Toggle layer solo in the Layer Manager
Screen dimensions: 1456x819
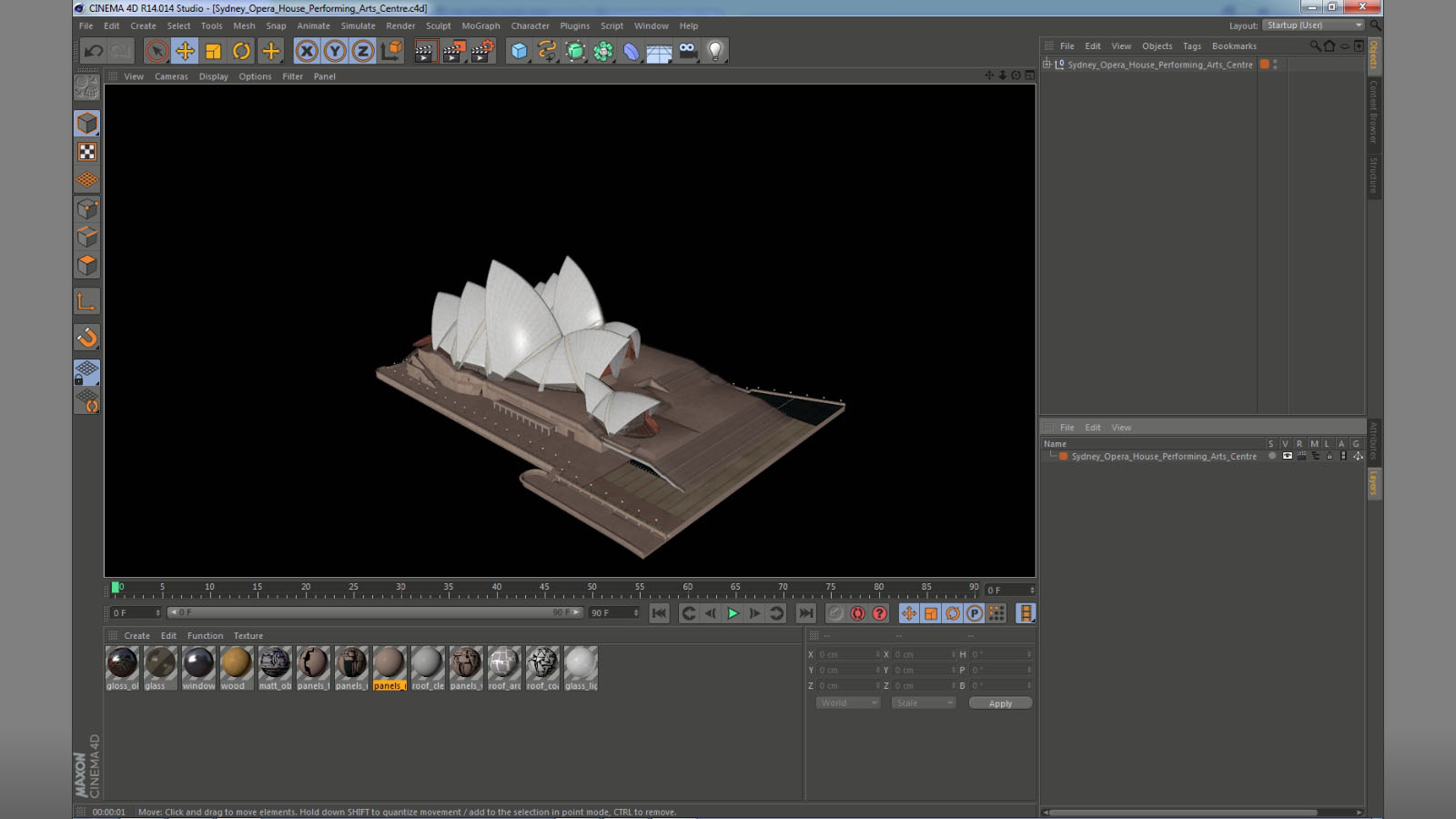1272,456
